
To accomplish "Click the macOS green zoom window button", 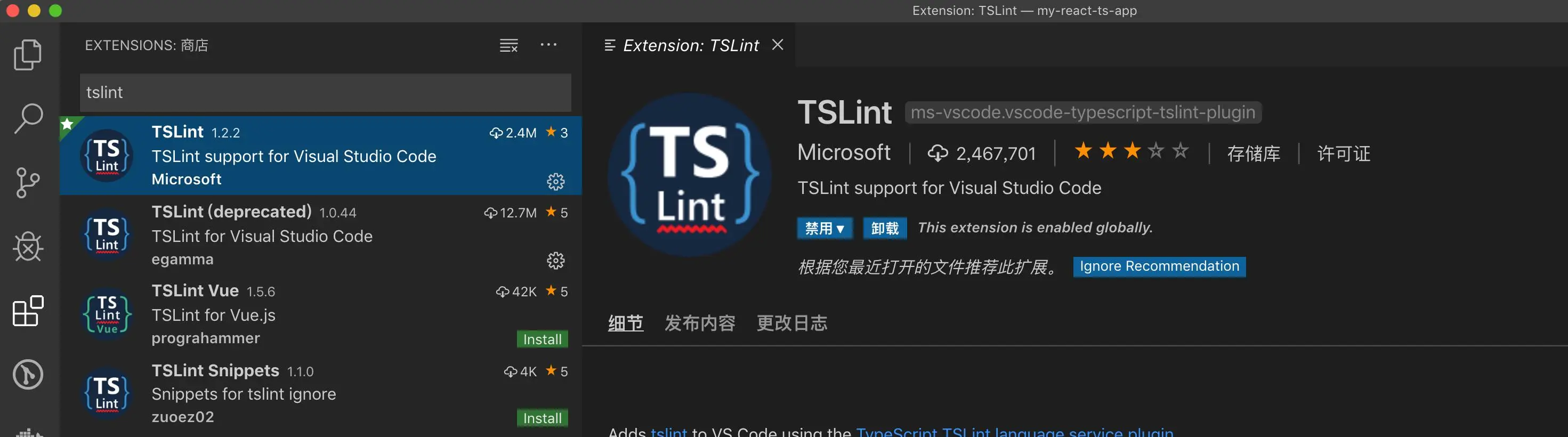I will point(55,11).
